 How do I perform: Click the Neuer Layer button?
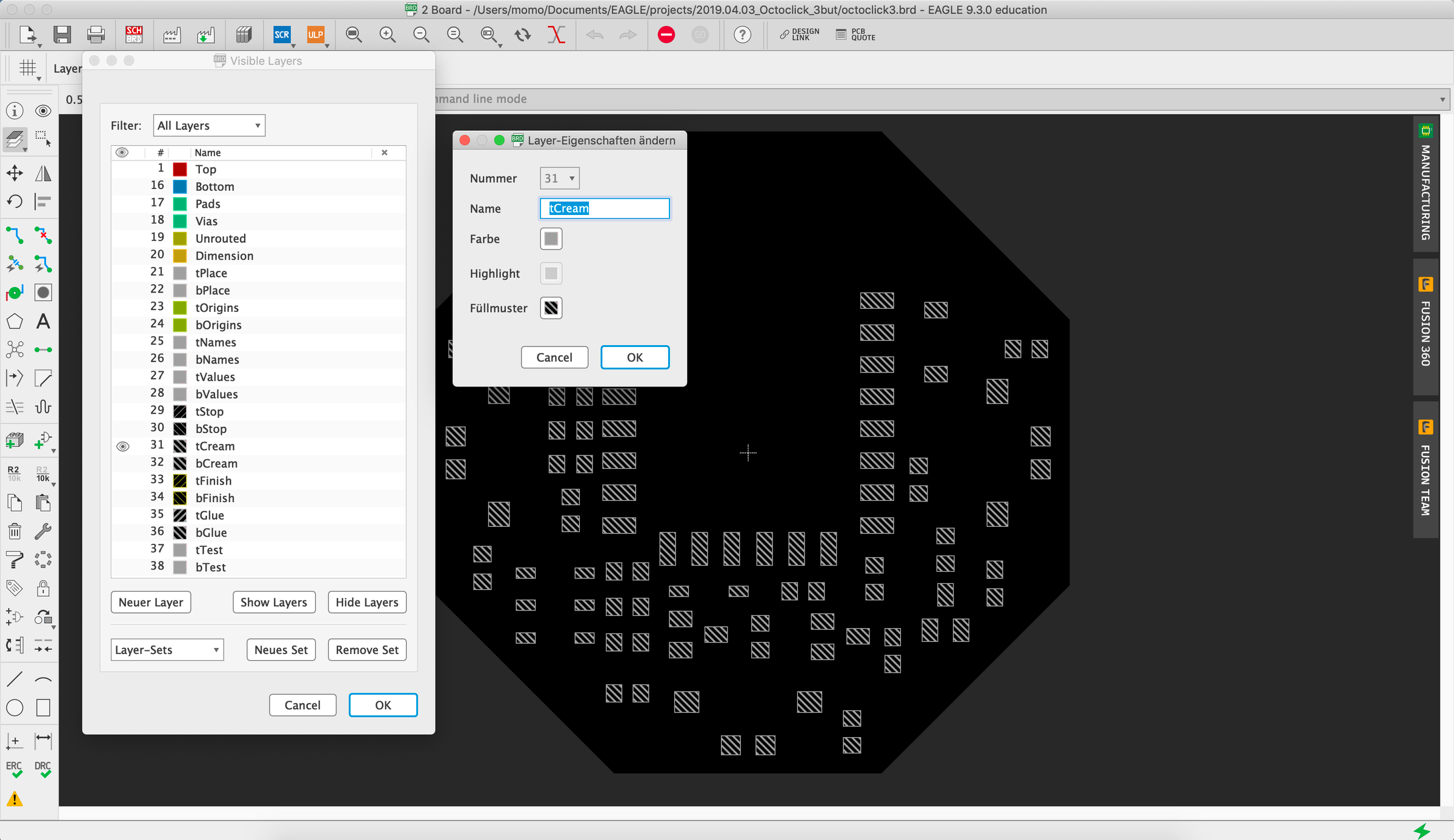(151, 602)
